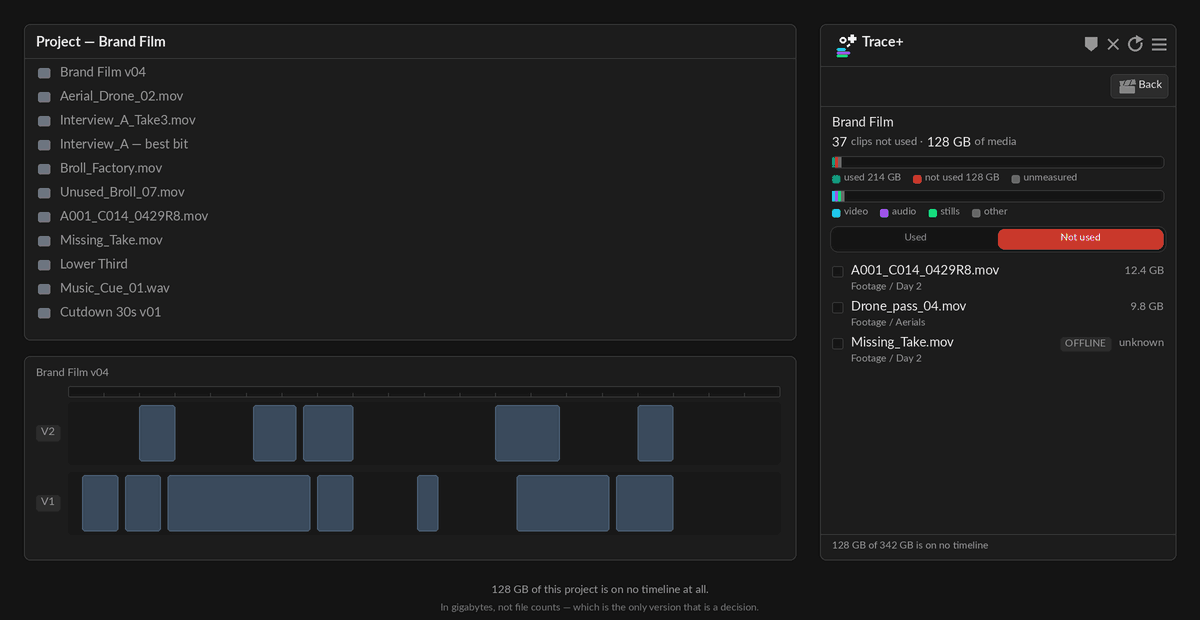Screen dimensions: 1200x620
Task: Click the cyan 'video' legend swatch
Action: point(836,213)
